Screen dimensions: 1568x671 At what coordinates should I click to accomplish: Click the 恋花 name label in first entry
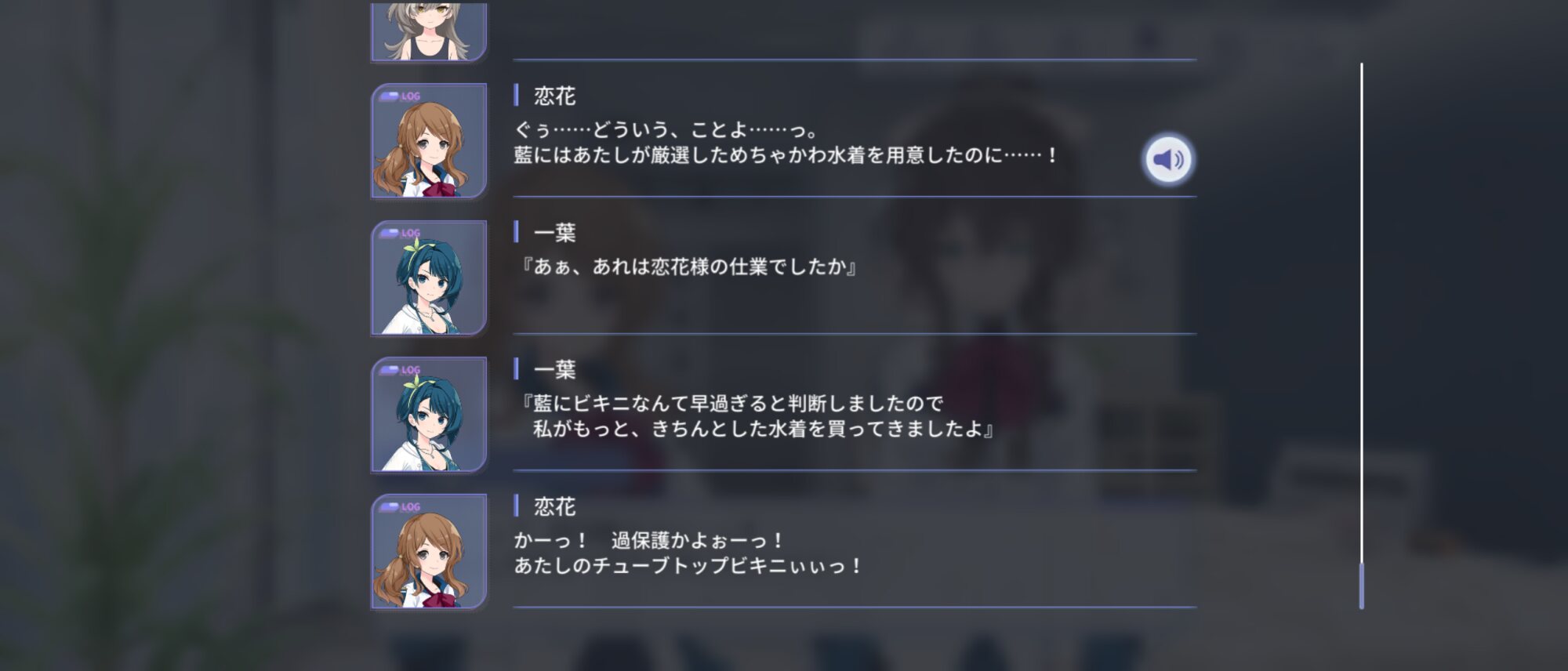(554, 96)
